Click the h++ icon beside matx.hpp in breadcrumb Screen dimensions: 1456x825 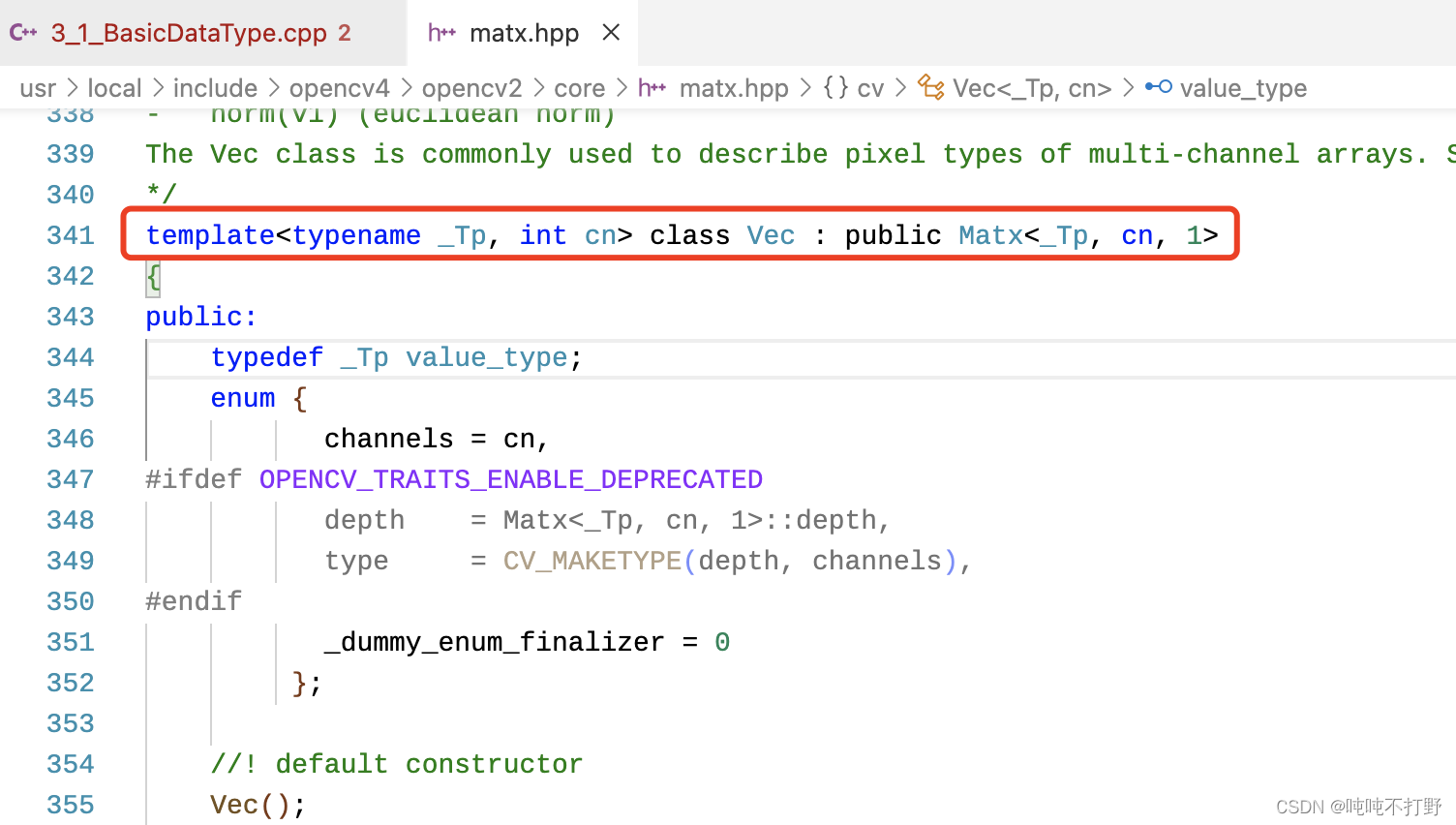coord(652,87)
